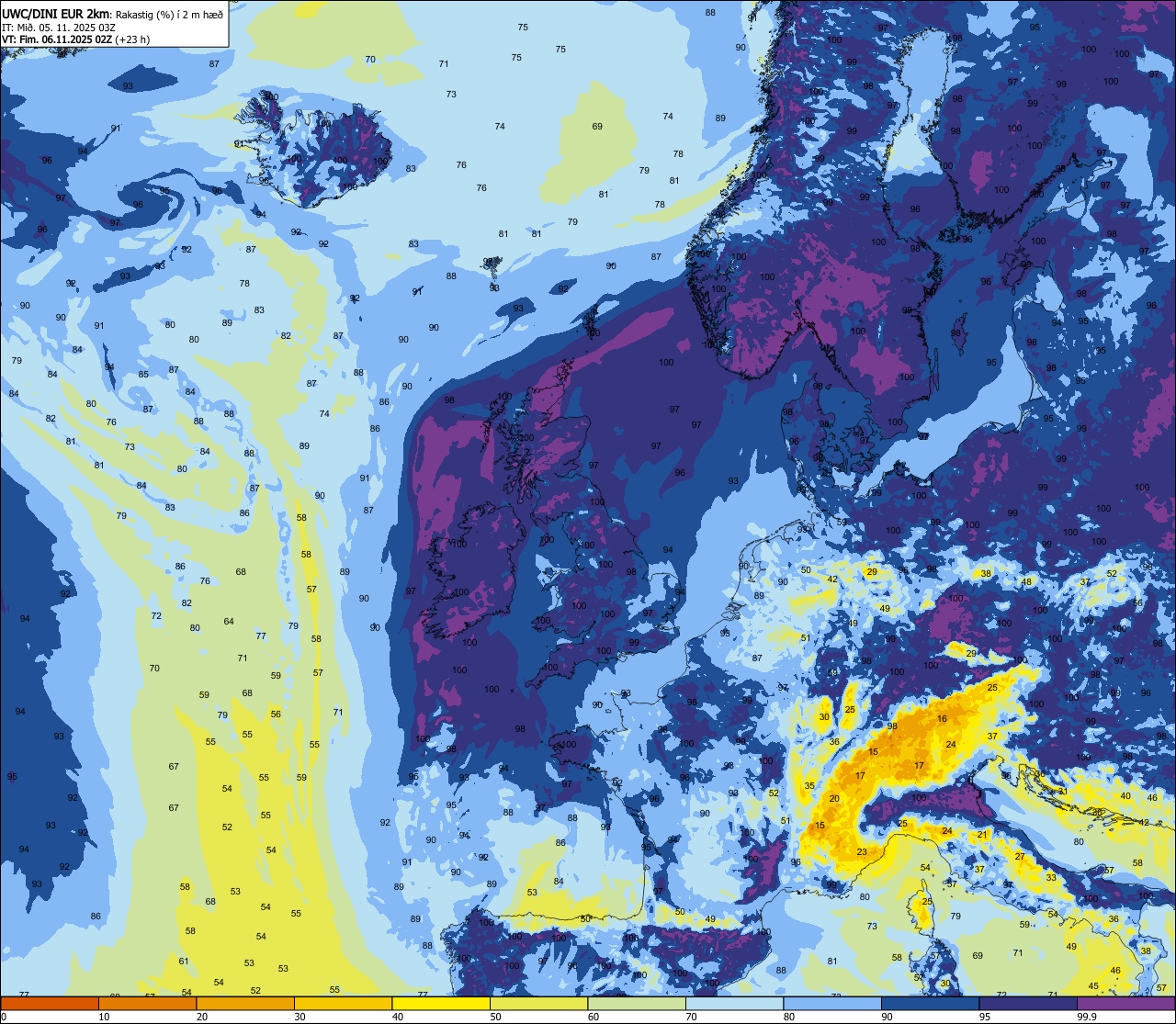1176x1024 pixels.
Task: Click the pale blue 70–80 legend segment
Action: point(734,1004)
